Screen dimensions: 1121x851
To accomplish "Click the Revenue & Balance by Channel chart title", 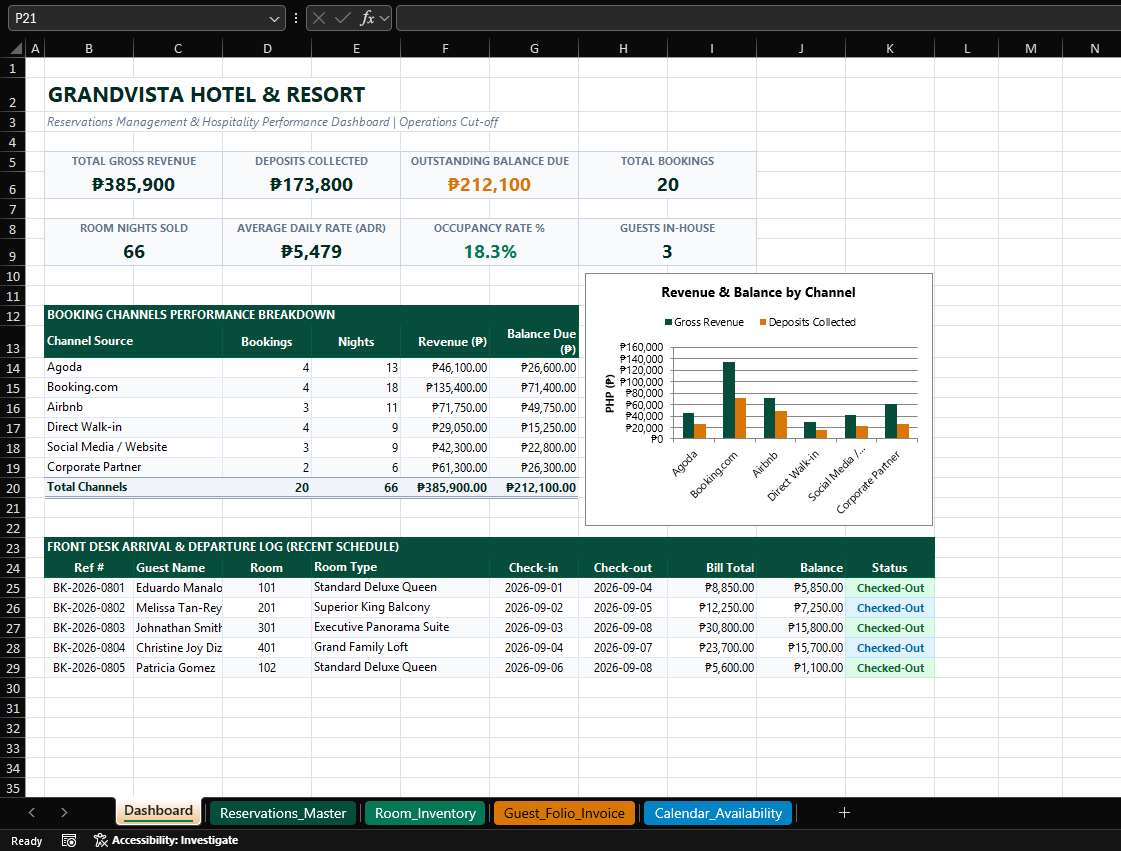I will (x=758, y=292).
